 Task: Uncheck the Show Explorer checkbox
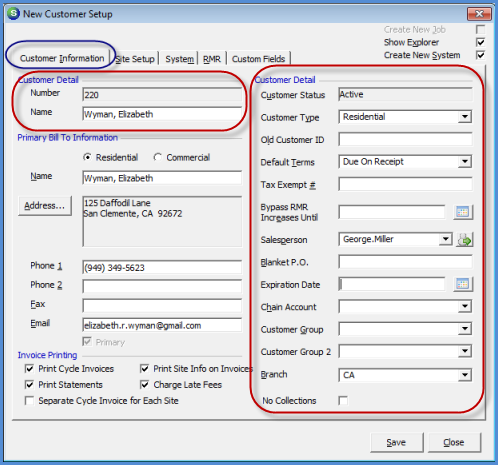click(480, 42)
